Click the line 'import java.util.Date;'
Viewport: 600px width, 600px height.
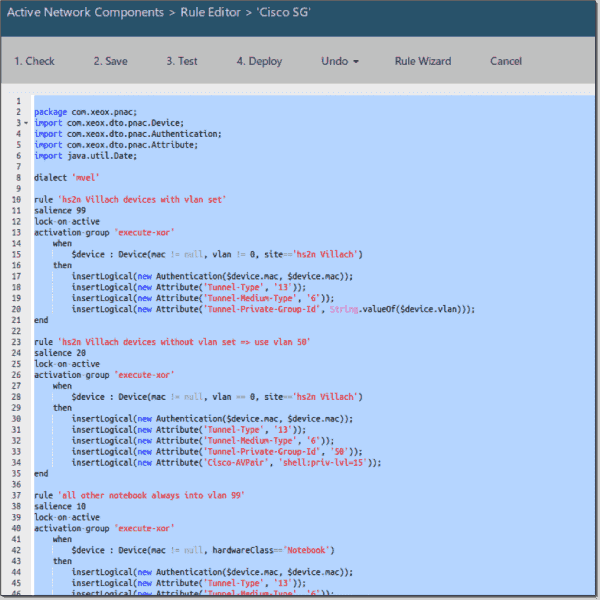(x=85, y=156)
